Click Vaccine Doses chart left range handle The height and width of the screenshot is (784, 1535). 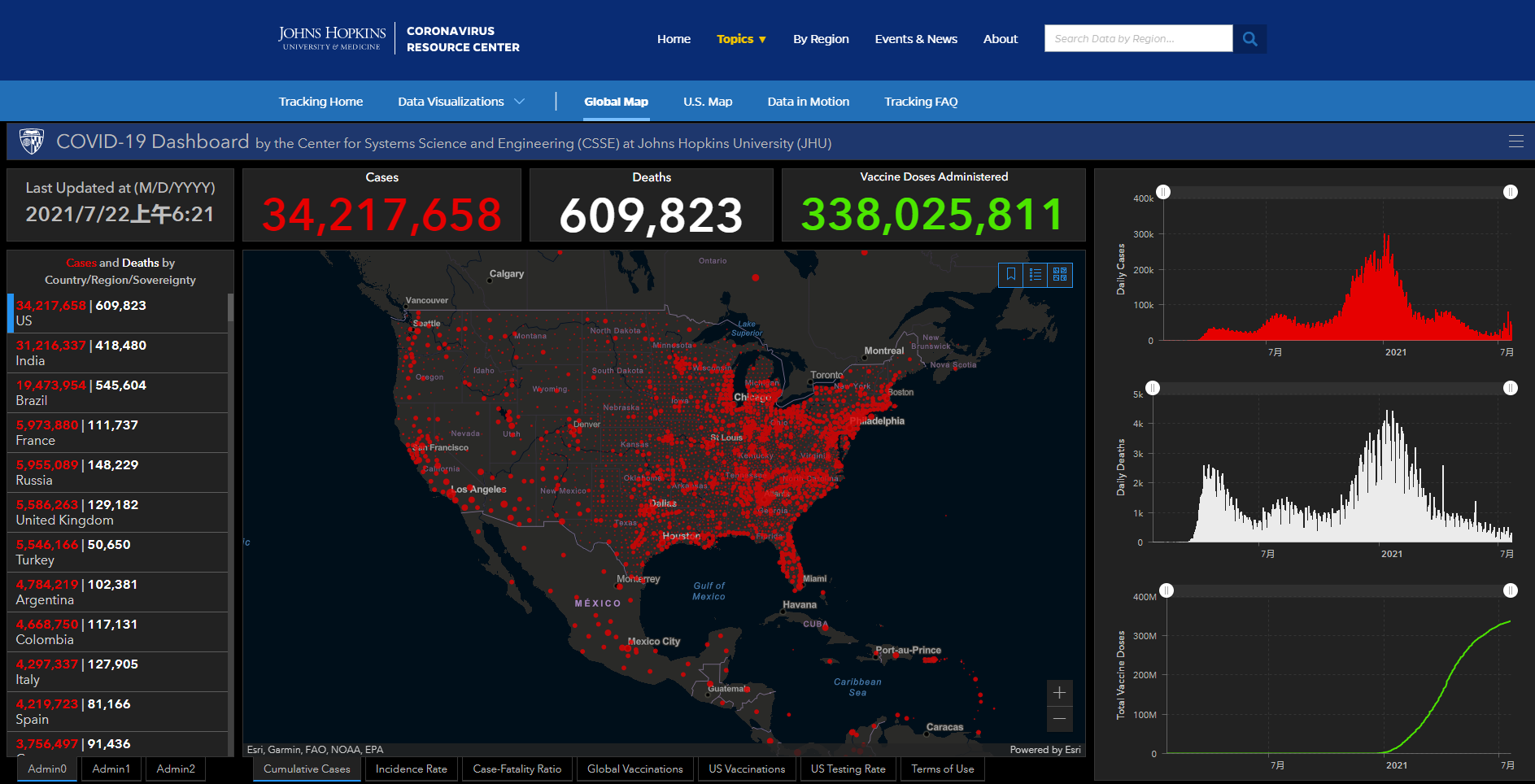1167,590
